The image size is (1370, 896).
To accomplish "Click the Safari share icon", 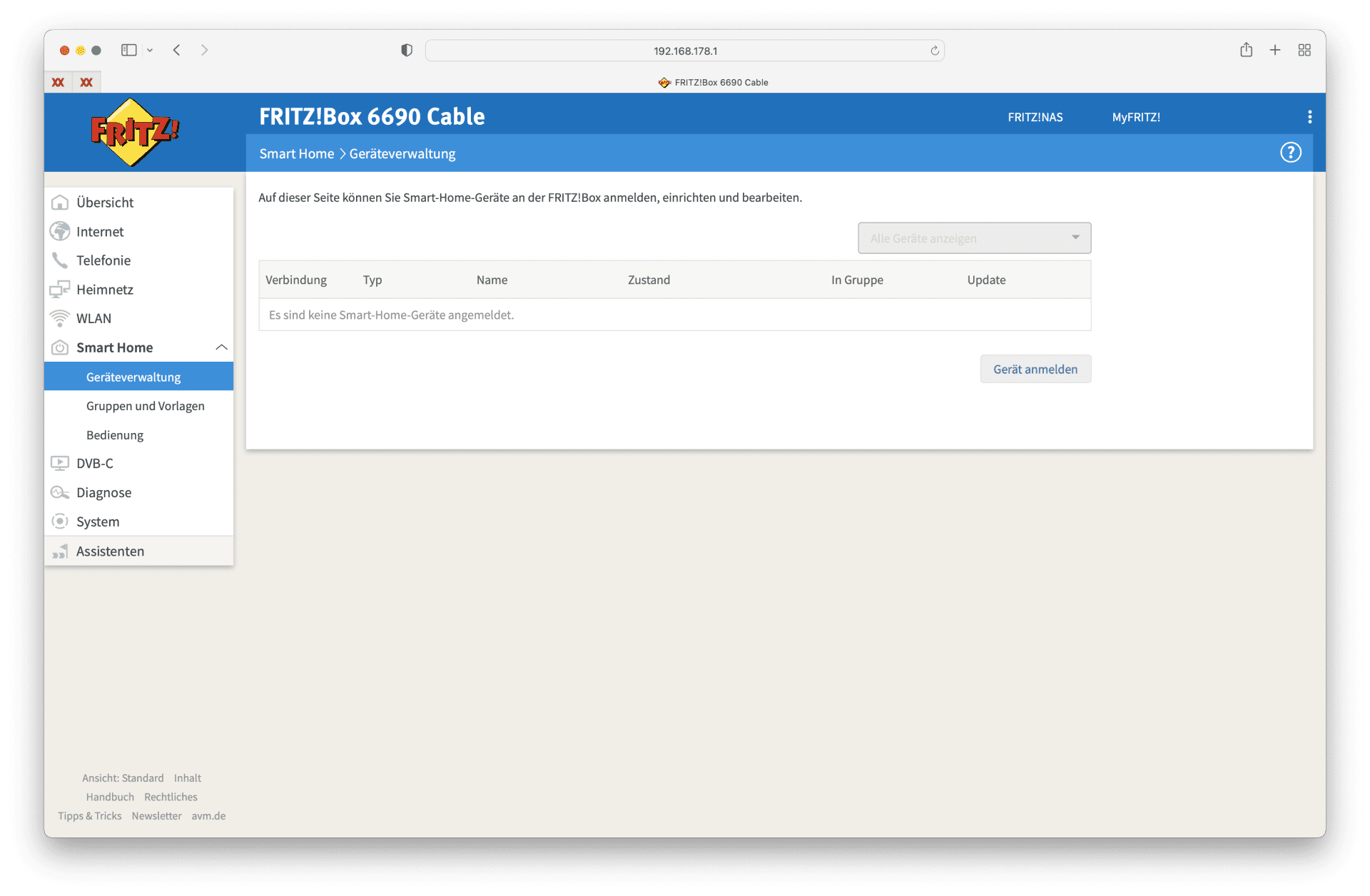I will 1246,50.
